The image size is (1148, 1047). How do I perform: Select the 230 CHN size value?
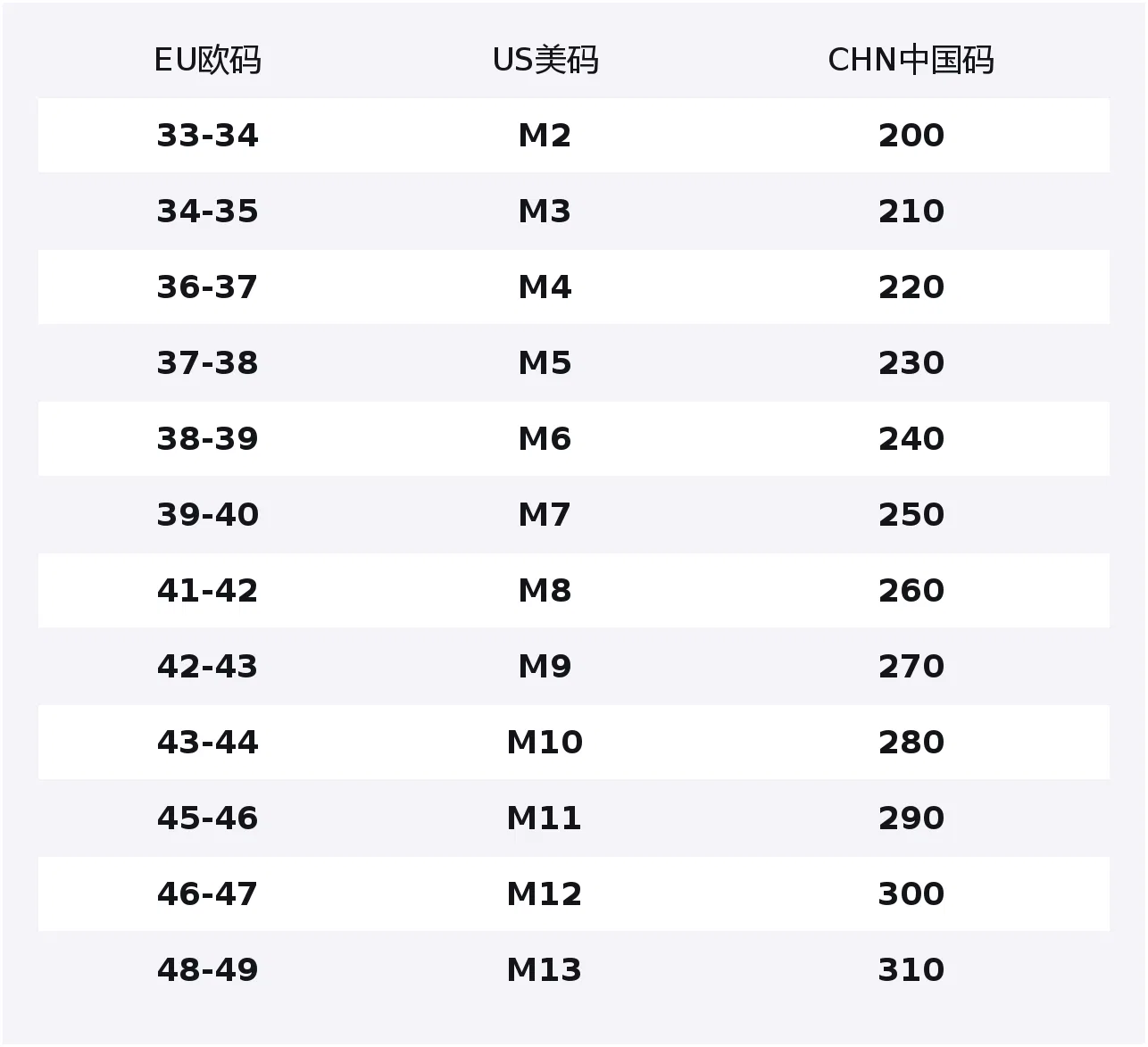(911, 363)
